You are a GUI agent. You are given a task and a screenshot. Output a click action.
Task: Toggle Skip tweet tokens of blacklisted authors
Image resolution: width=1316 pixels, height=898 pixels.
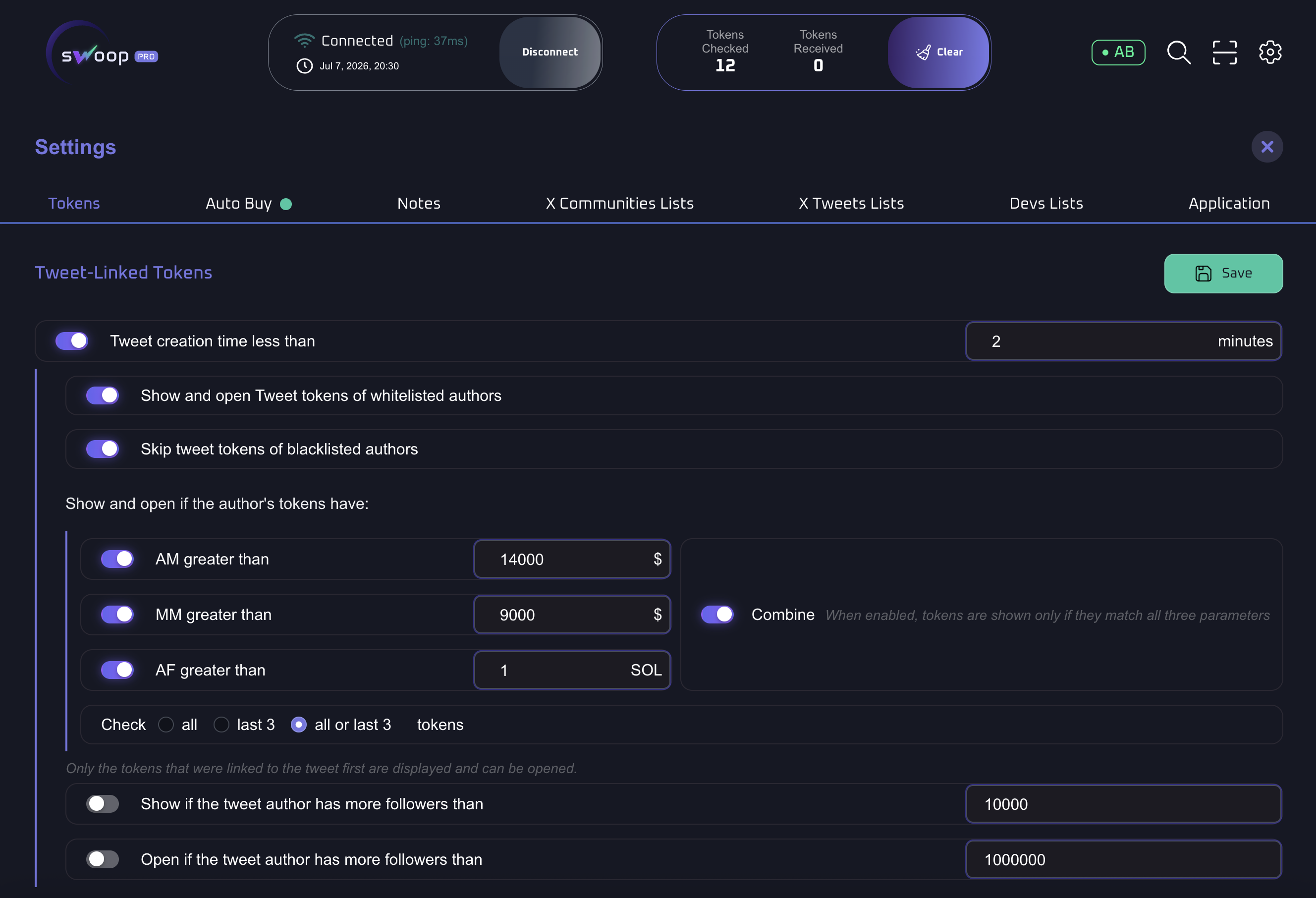(x=103, y=449)
